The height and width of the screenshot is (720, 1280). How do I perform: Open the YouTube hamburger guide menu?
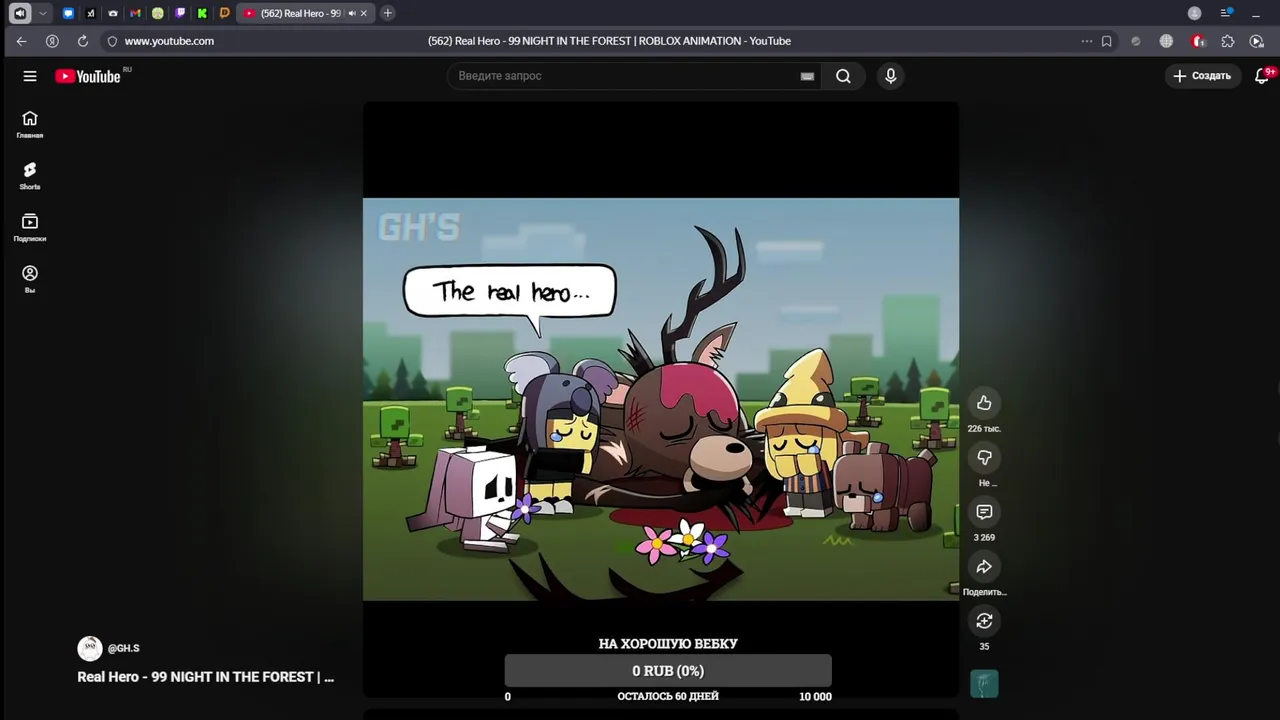tap(30, 76)
